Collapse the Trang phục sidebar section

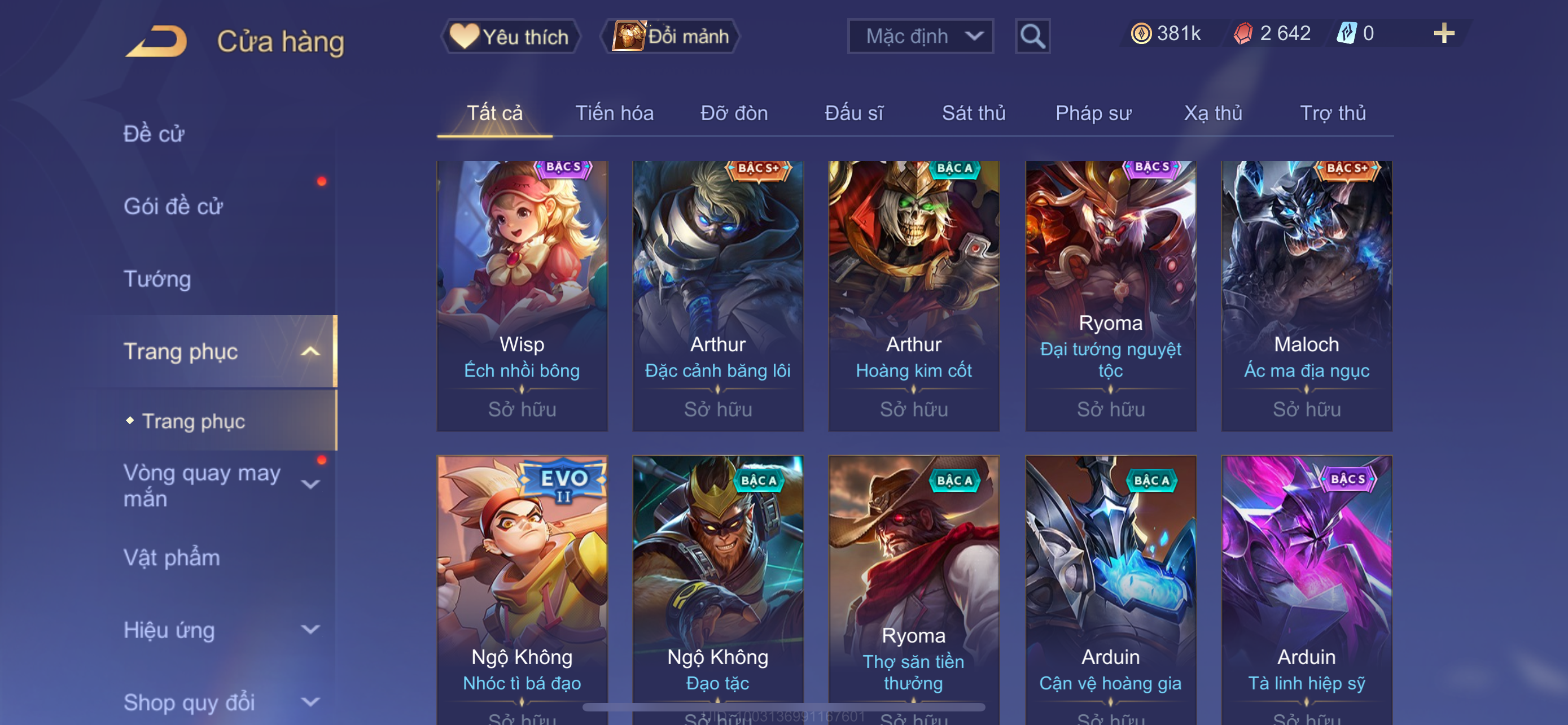(310, 351)
